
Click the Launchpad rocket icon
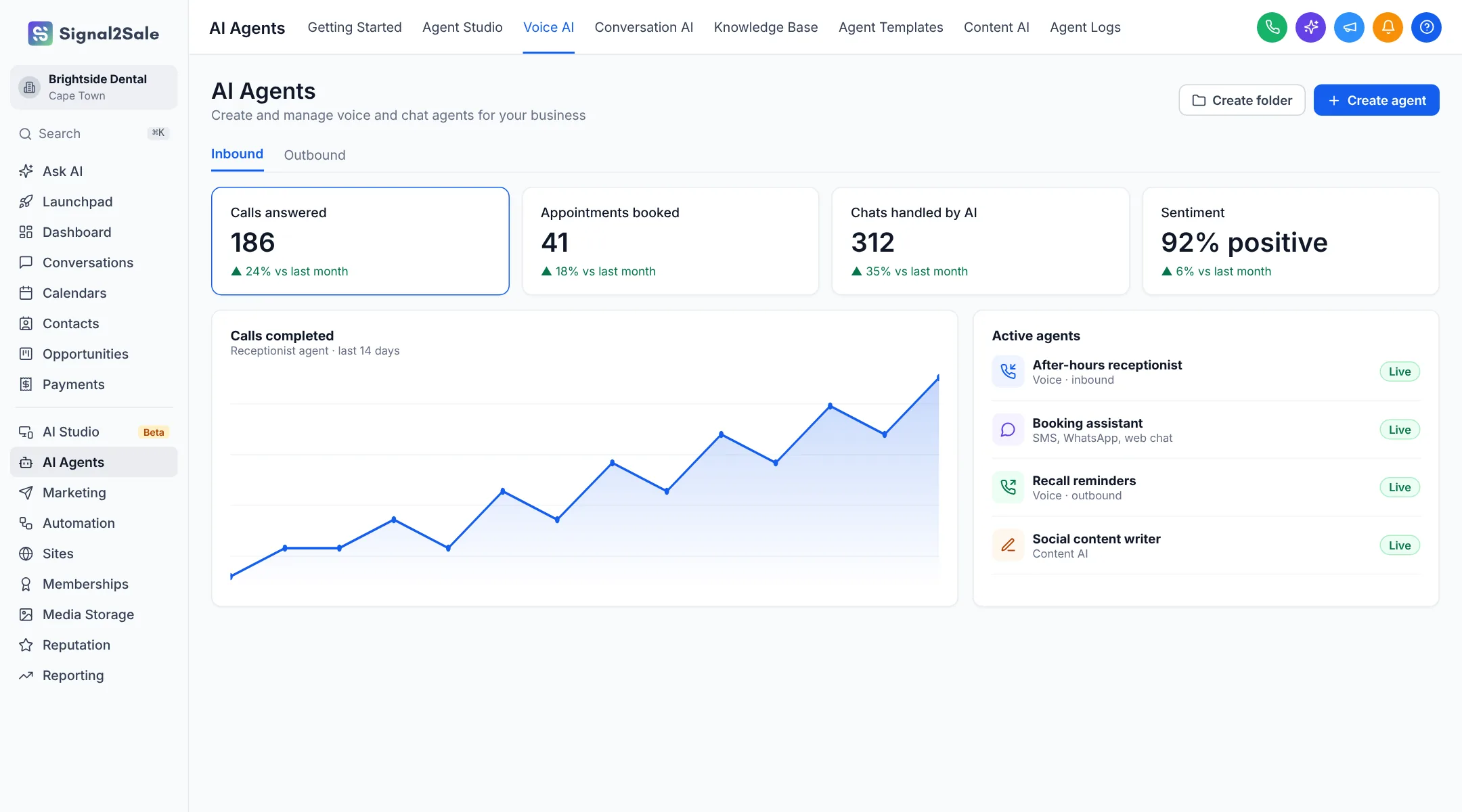(x=26, y=202)
